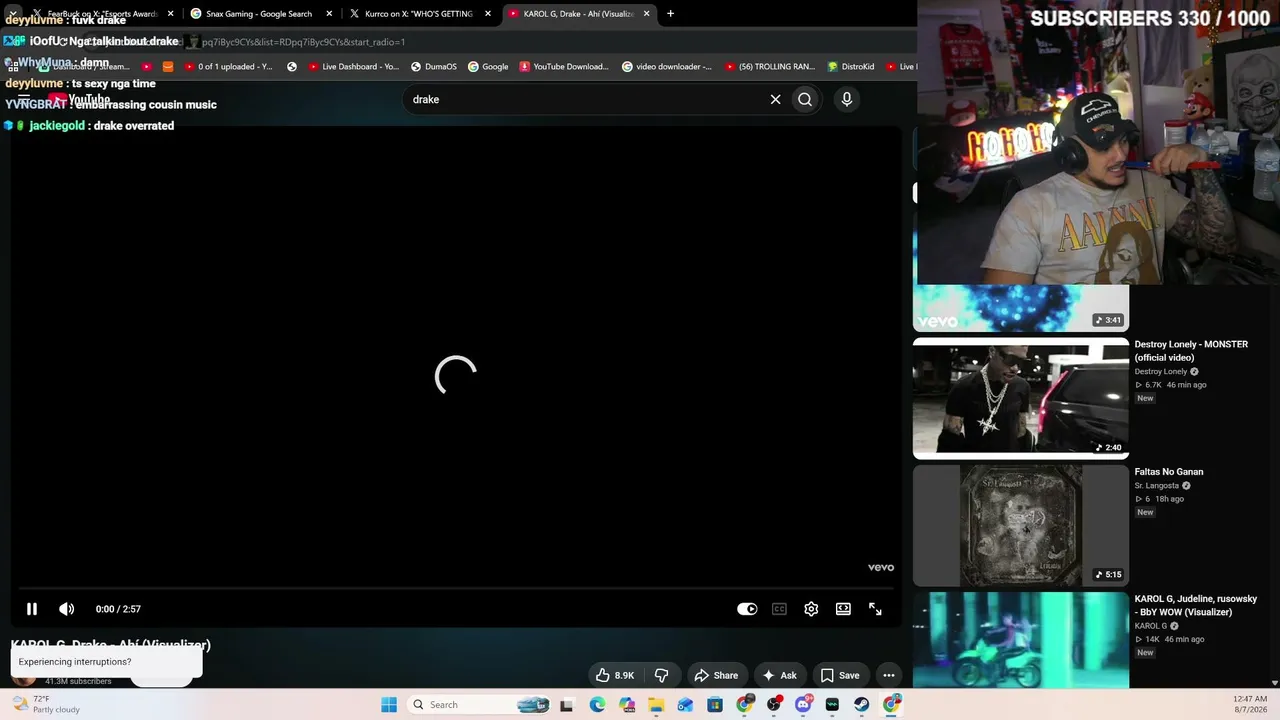Close the Kurrco on X tab

(488, 14)
